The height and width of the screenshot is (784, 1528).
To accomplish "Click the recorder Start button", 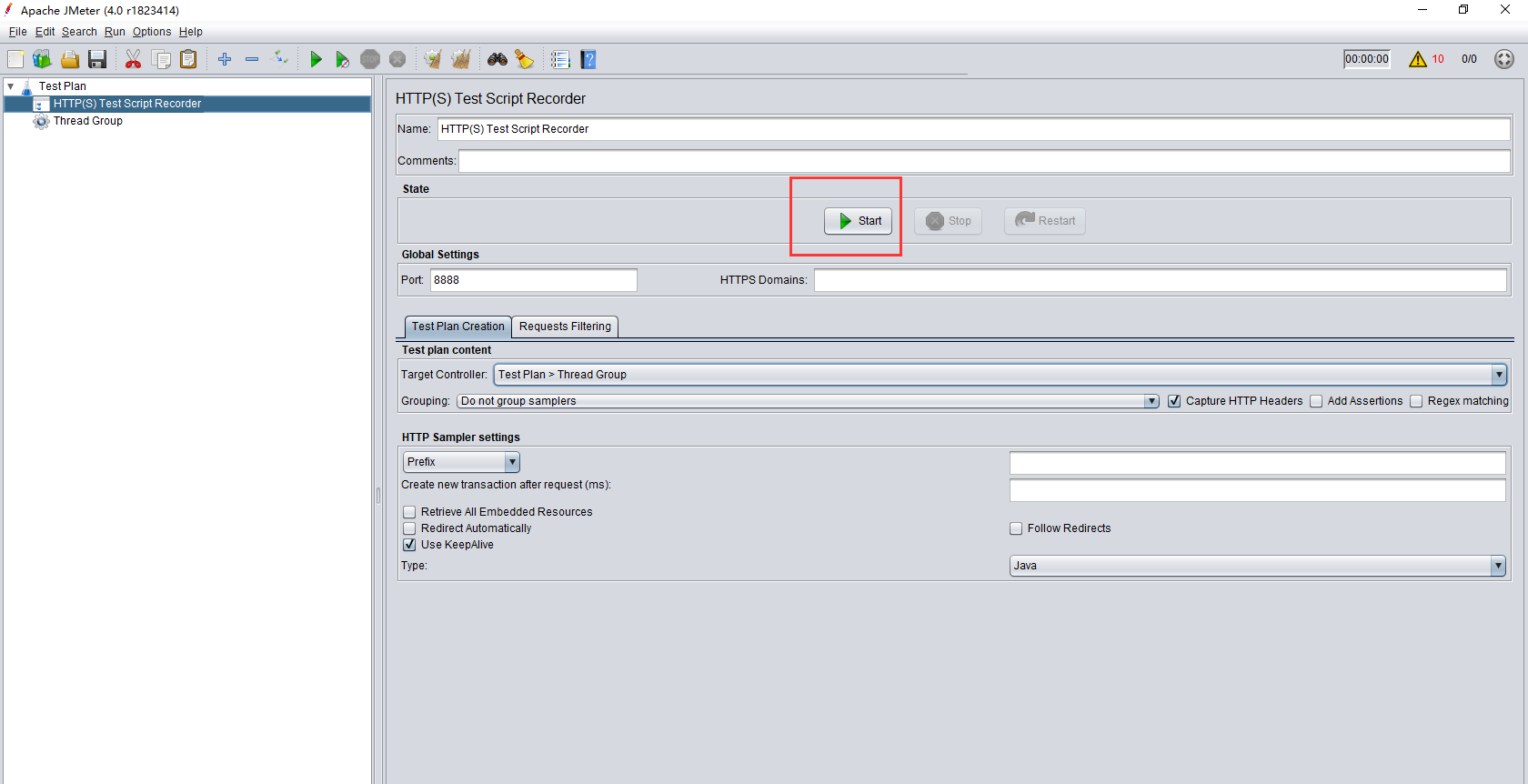I will click(859, 221).
